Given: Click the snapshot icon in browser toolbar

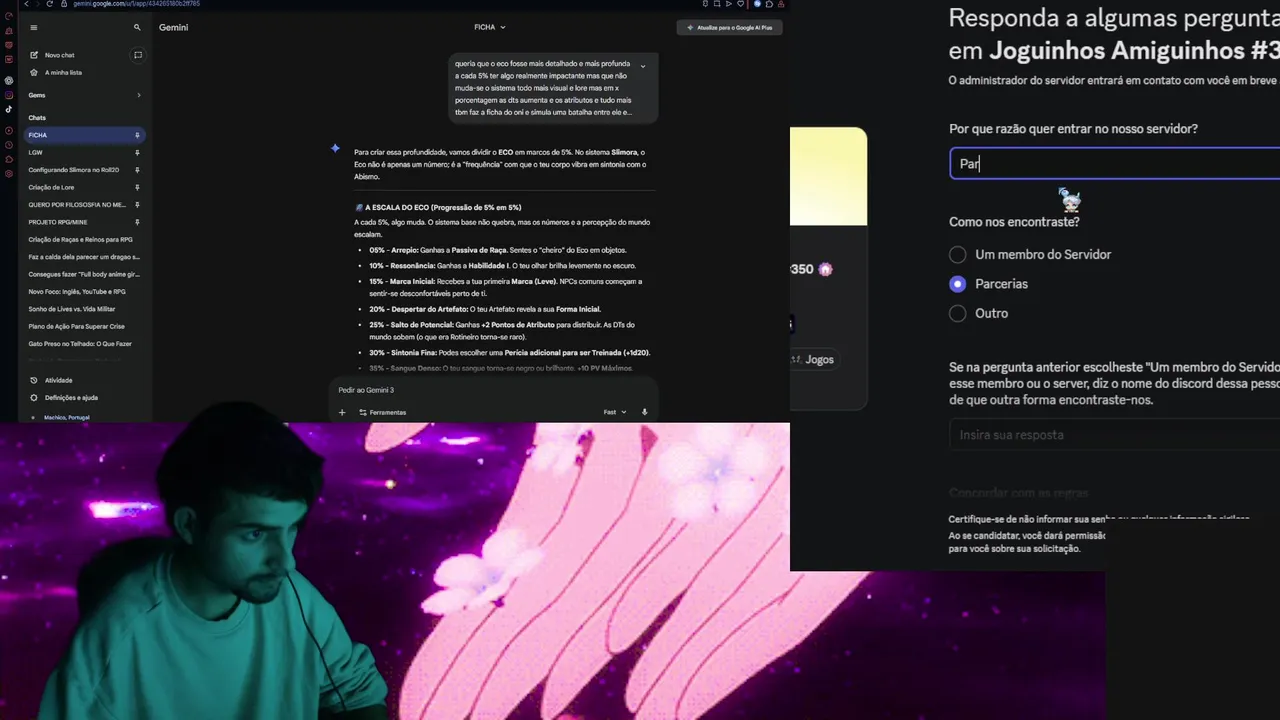Looking at the screenshot, I should pyautogui.click(x=717, y=4).
